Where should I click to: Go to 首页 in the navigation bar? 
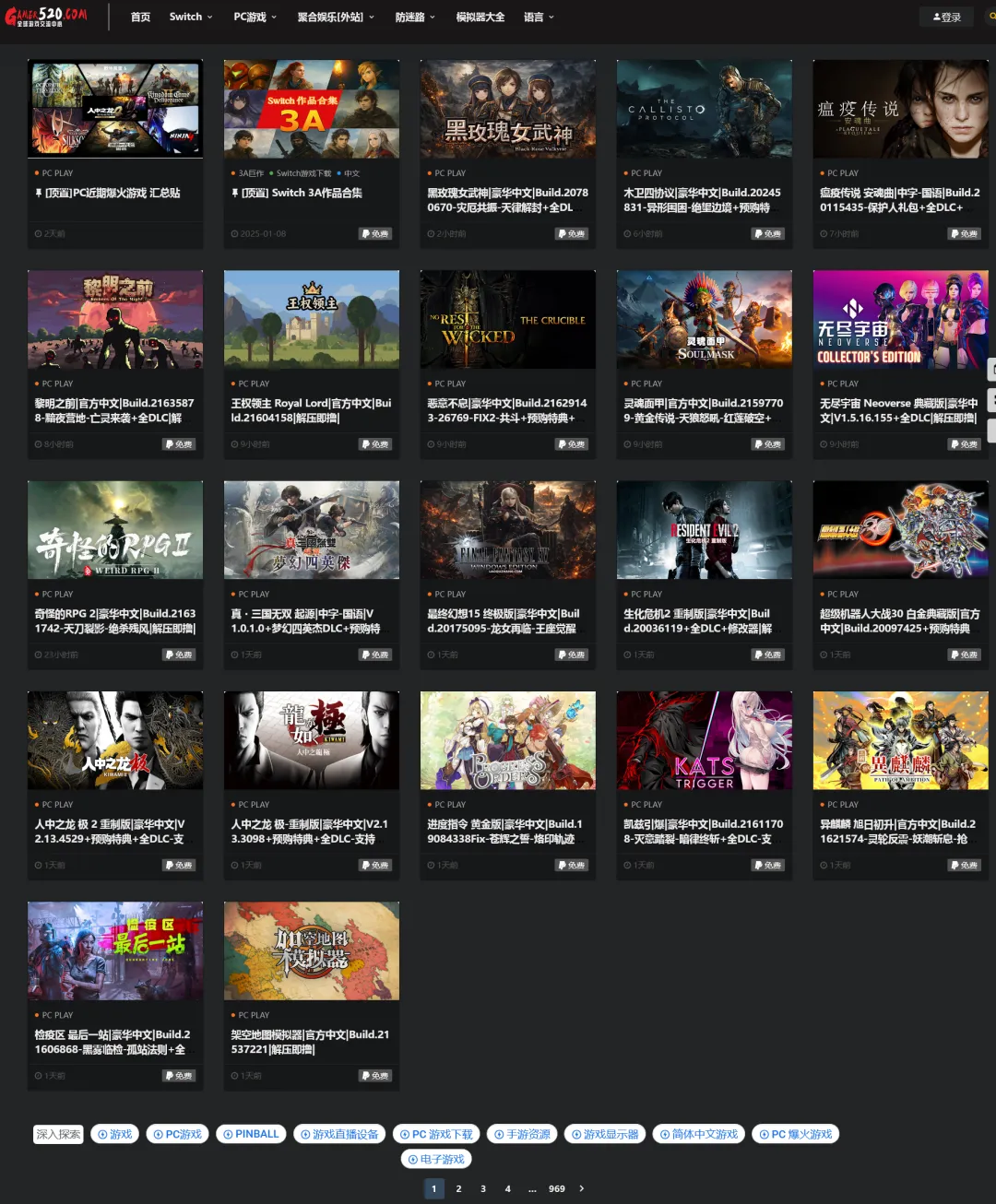[140, 17]
